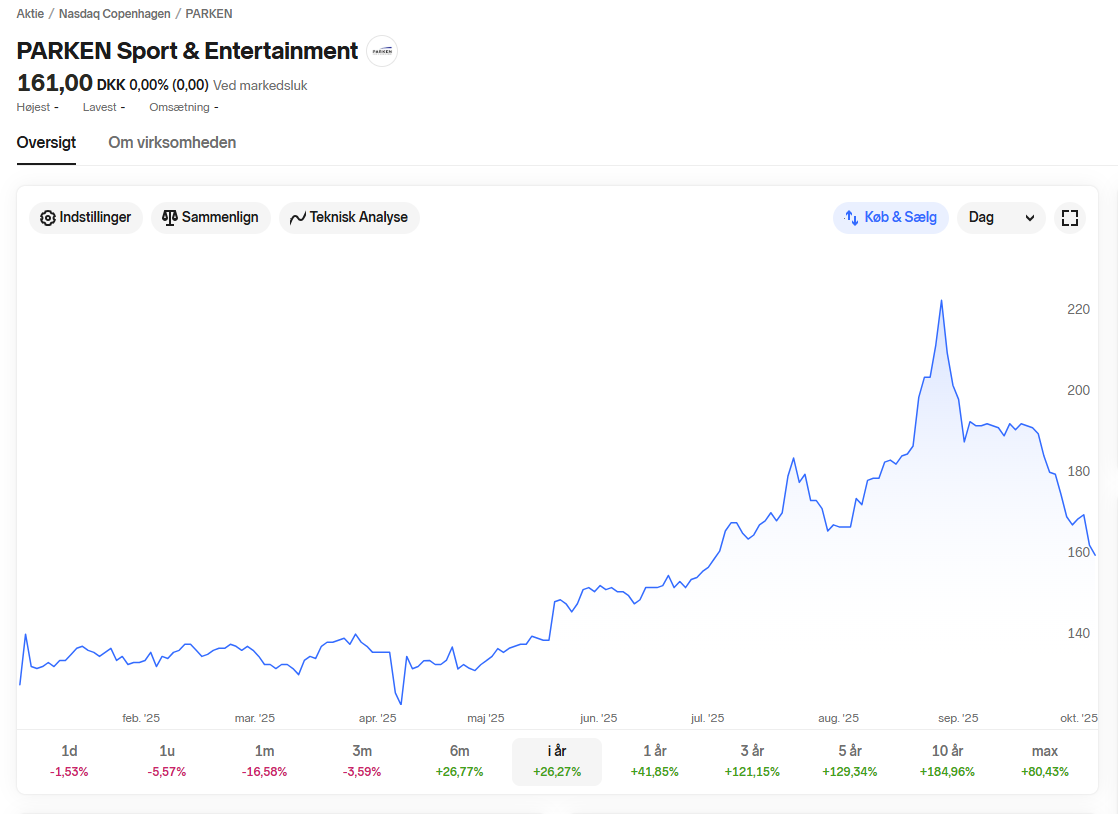1118x814 pixels.
Task: Click the 'apr. '25' x-axis label
Action: [377, 718]
